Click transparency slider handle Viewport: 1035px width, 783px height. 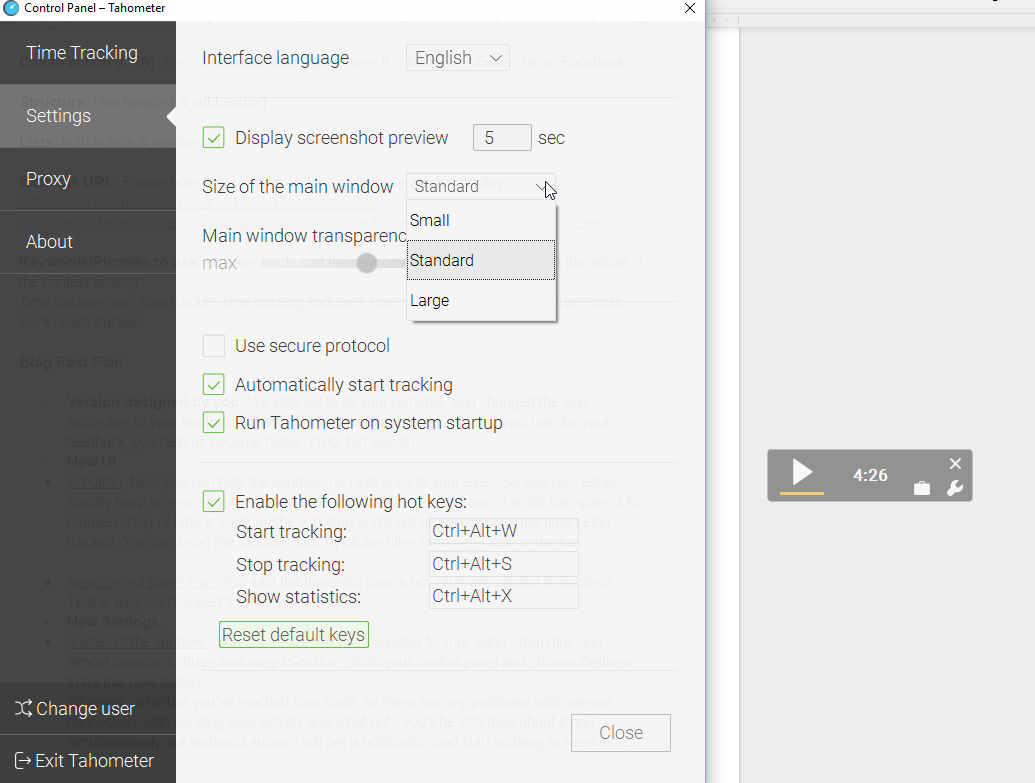[366, 263]
